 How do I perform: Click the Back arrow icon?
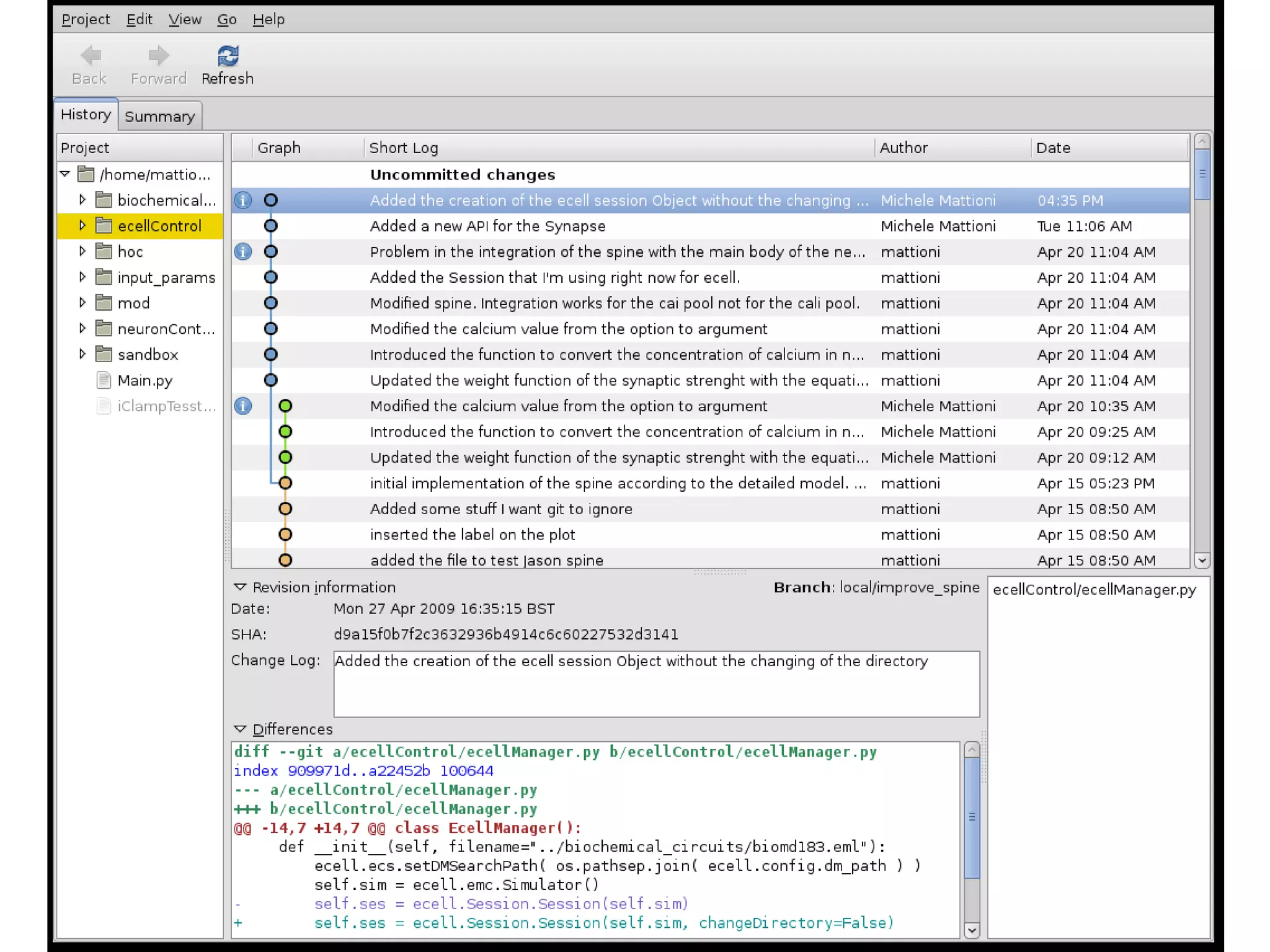pos(91,56)
